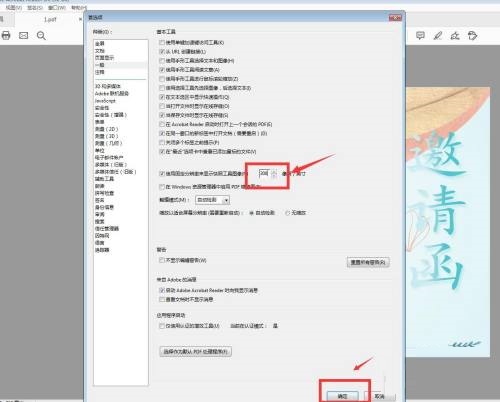Viewport: 500px width, 402px height.
Task: Select 全屏 (Full Screen) in the category list
Action: pyautogui.click(x=100, y=44)
